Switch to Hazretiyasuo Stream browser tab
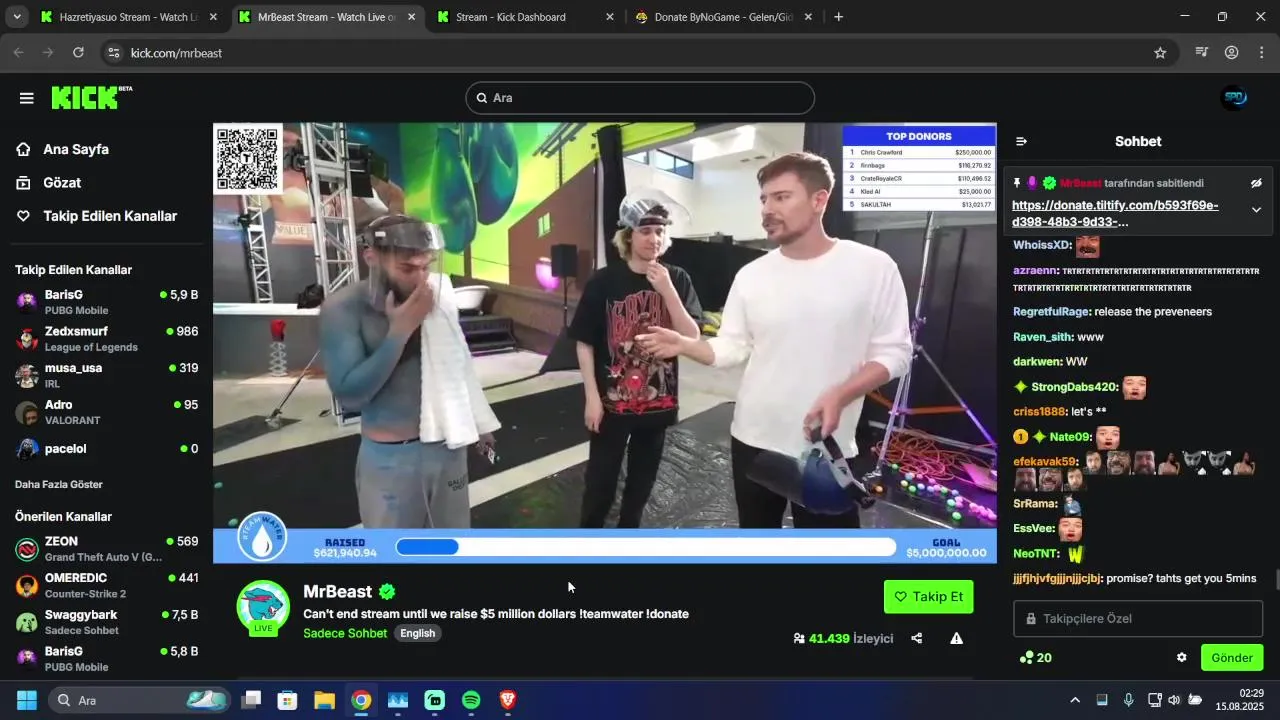Screen dimensions: 1280x720 pyautogui.click(x=128, y=17)
